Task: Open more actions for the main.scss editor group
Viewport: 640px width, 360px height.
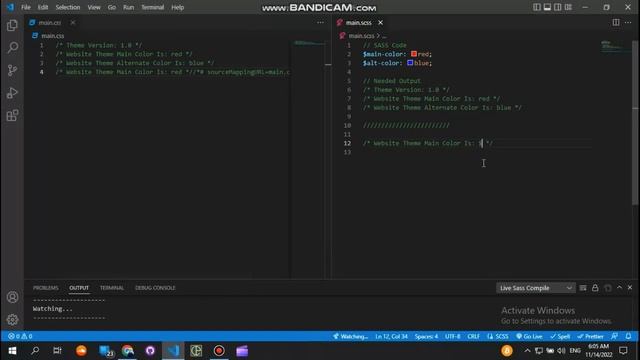Action: point(628,22)
